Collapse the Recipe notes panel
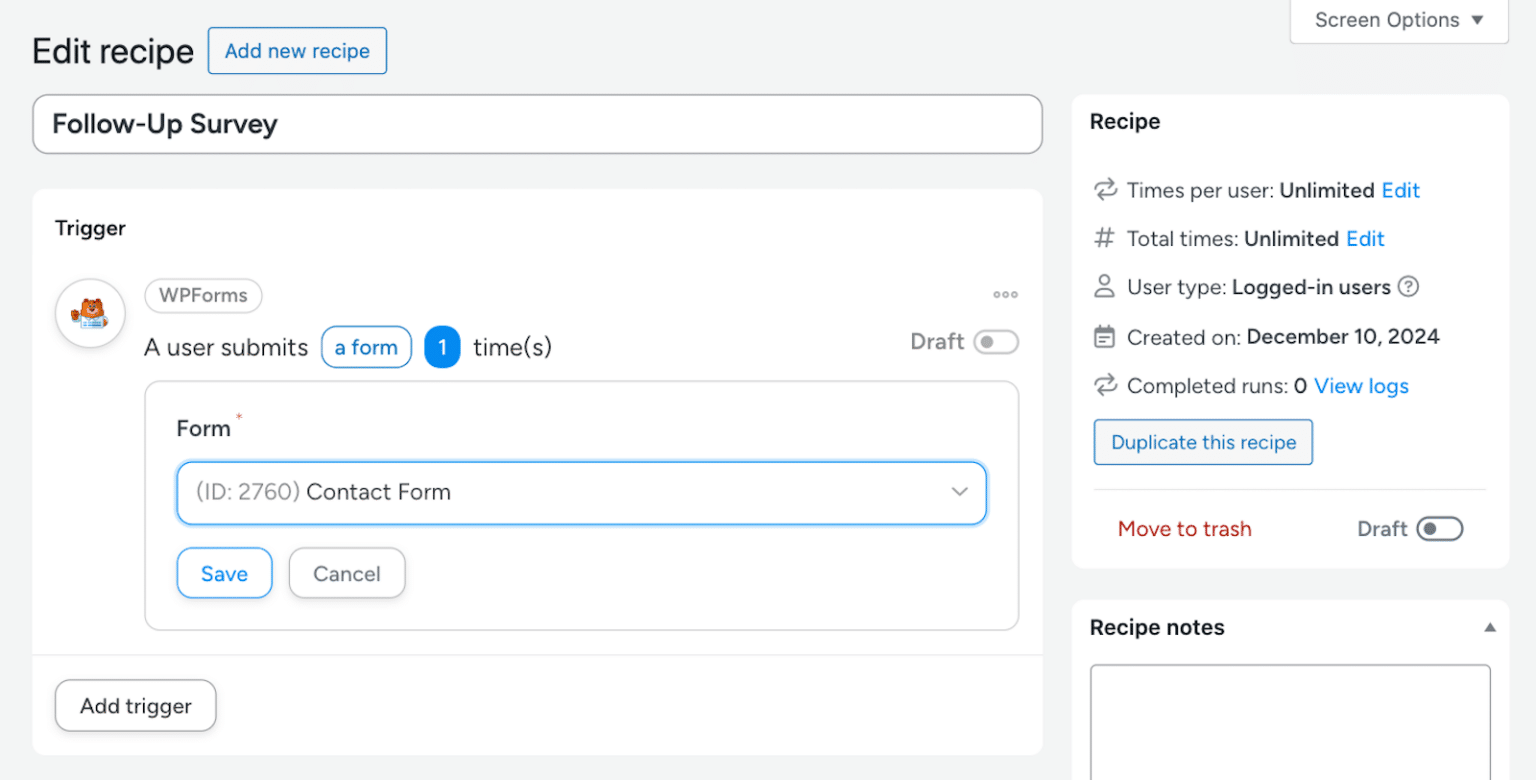The image size is (1536, 780). [x=1489, y=626]
